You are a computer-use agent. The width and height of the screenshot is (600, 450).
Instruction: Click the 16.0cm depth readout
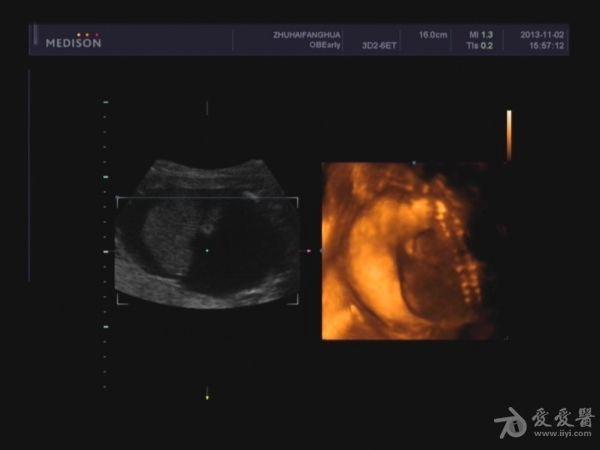pos(433,35)
